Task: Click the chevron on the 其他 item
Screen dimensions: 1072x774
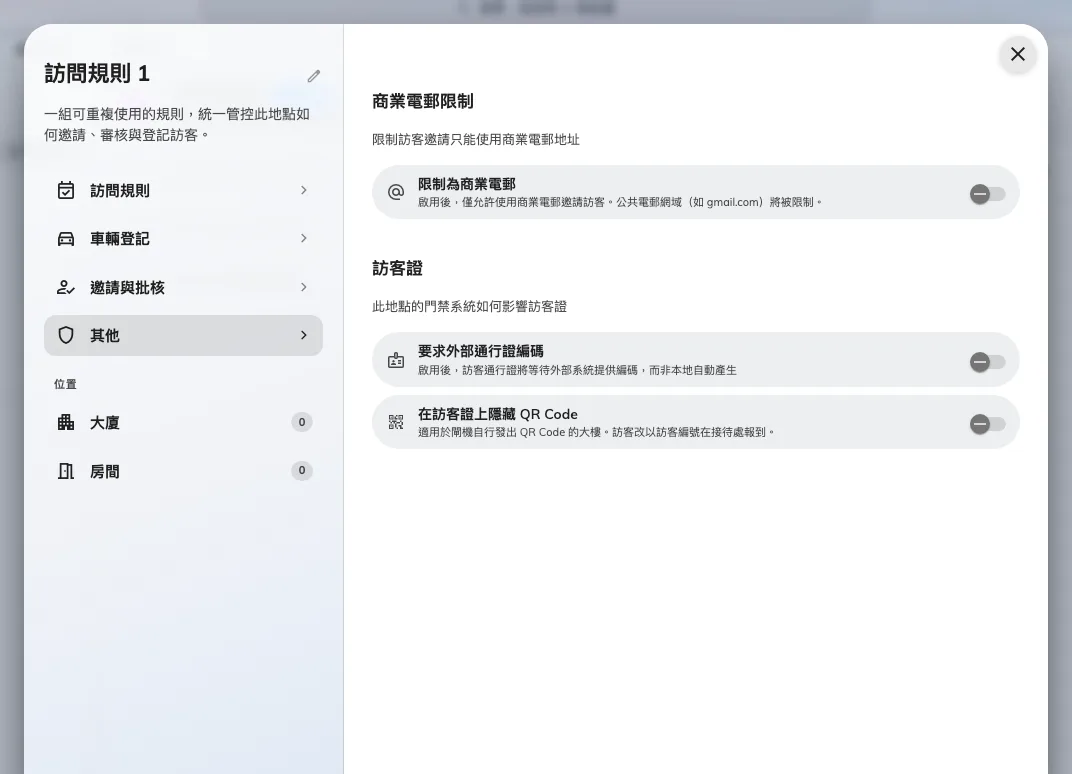Action: point(304,335)
